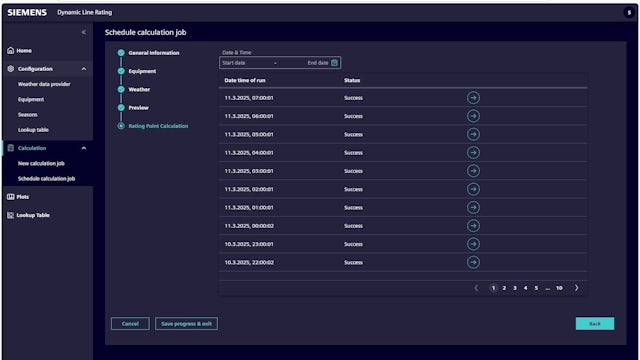Viewport: 640px width, 360px height.
Task: Click the Plots sidebar icon
Action: (x=11, y=197)
